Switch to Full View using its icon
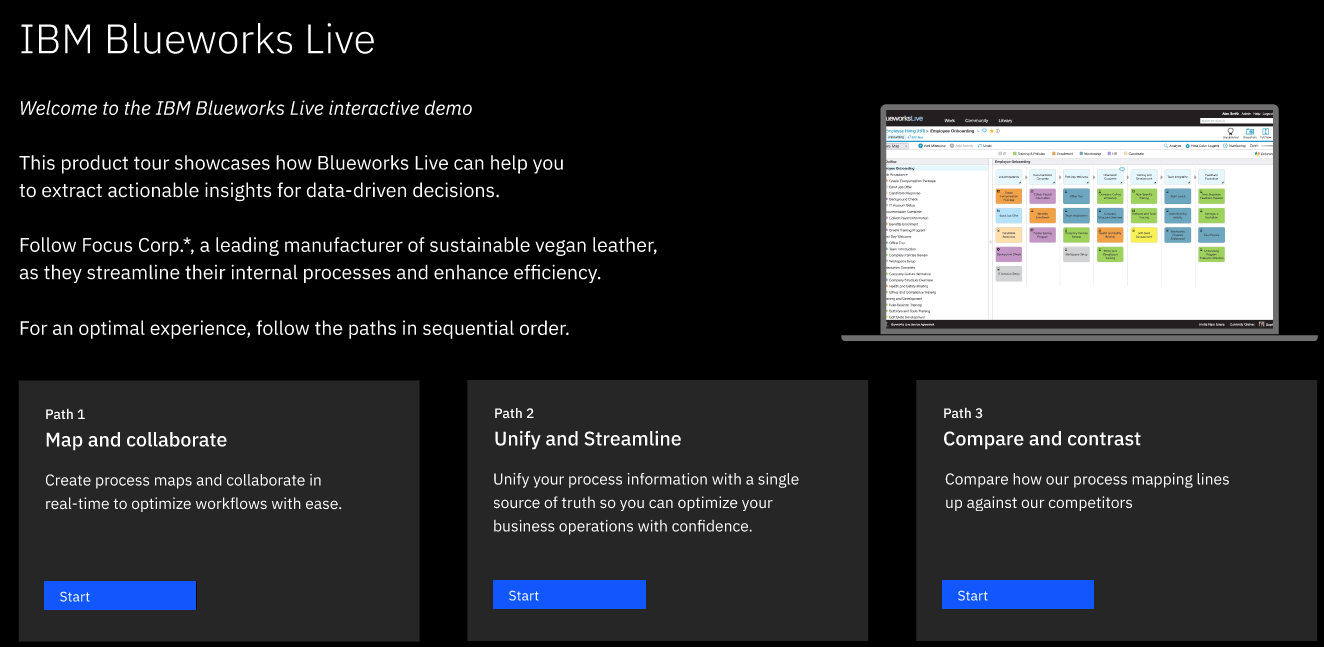 [1265, 132]
